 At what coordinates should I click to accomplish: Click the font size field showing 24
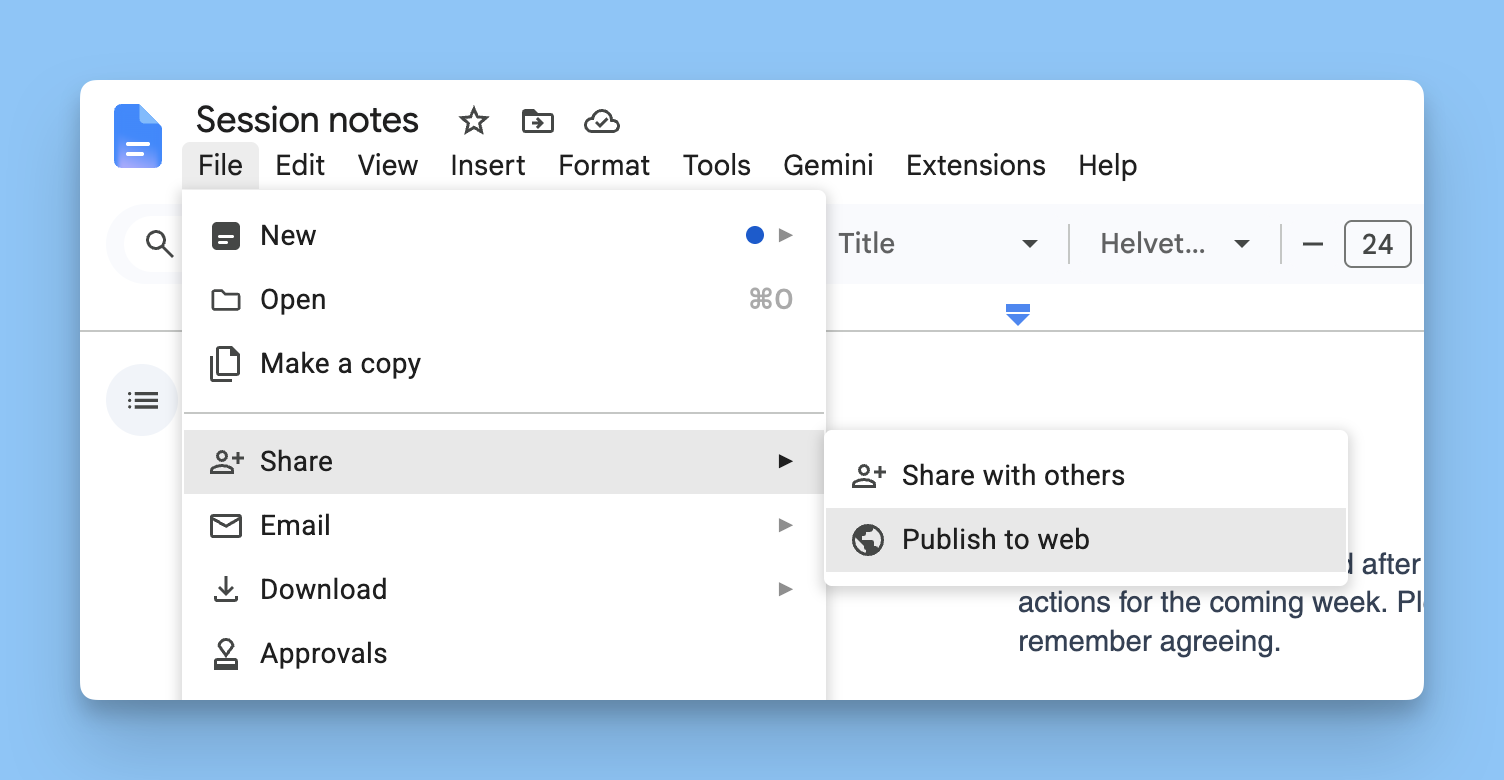click(1378, 244)
